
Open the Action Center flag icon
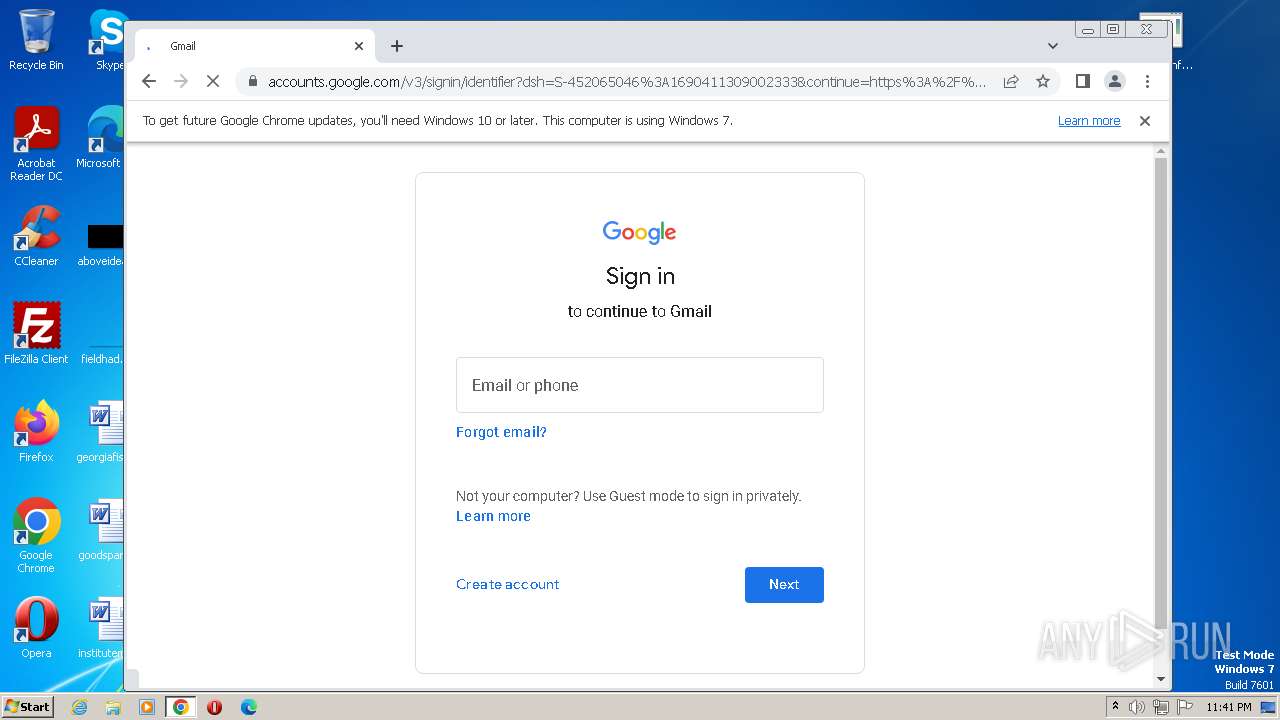coord(1185,707)
